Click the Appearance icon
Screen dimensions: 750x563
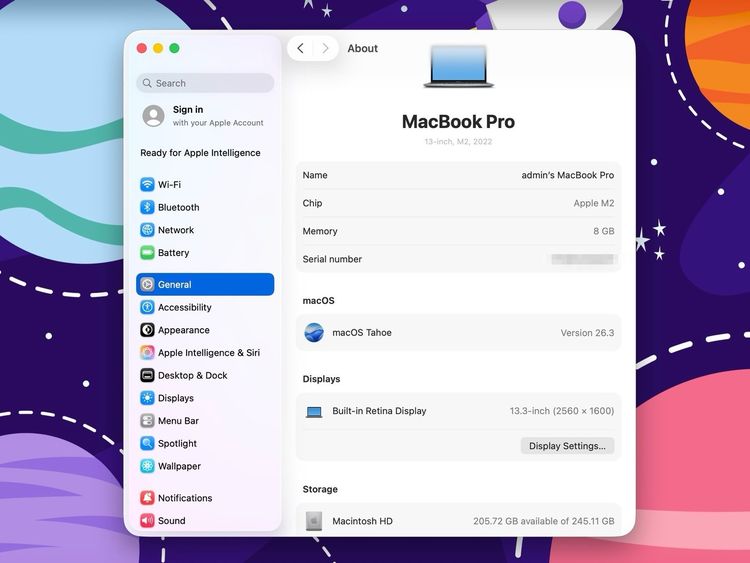coord(147,330)
